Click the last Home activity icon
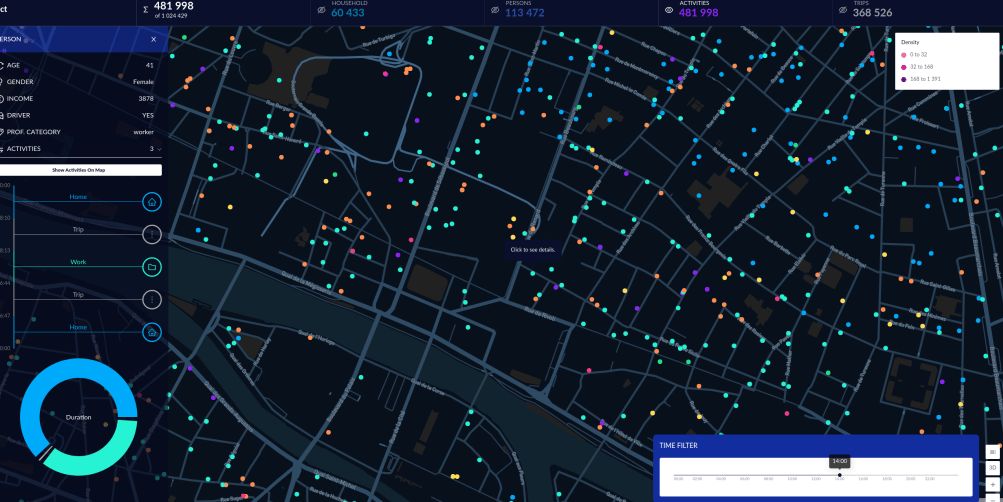Viewport: 1003px width, 502px height. [x=152, y=333]
